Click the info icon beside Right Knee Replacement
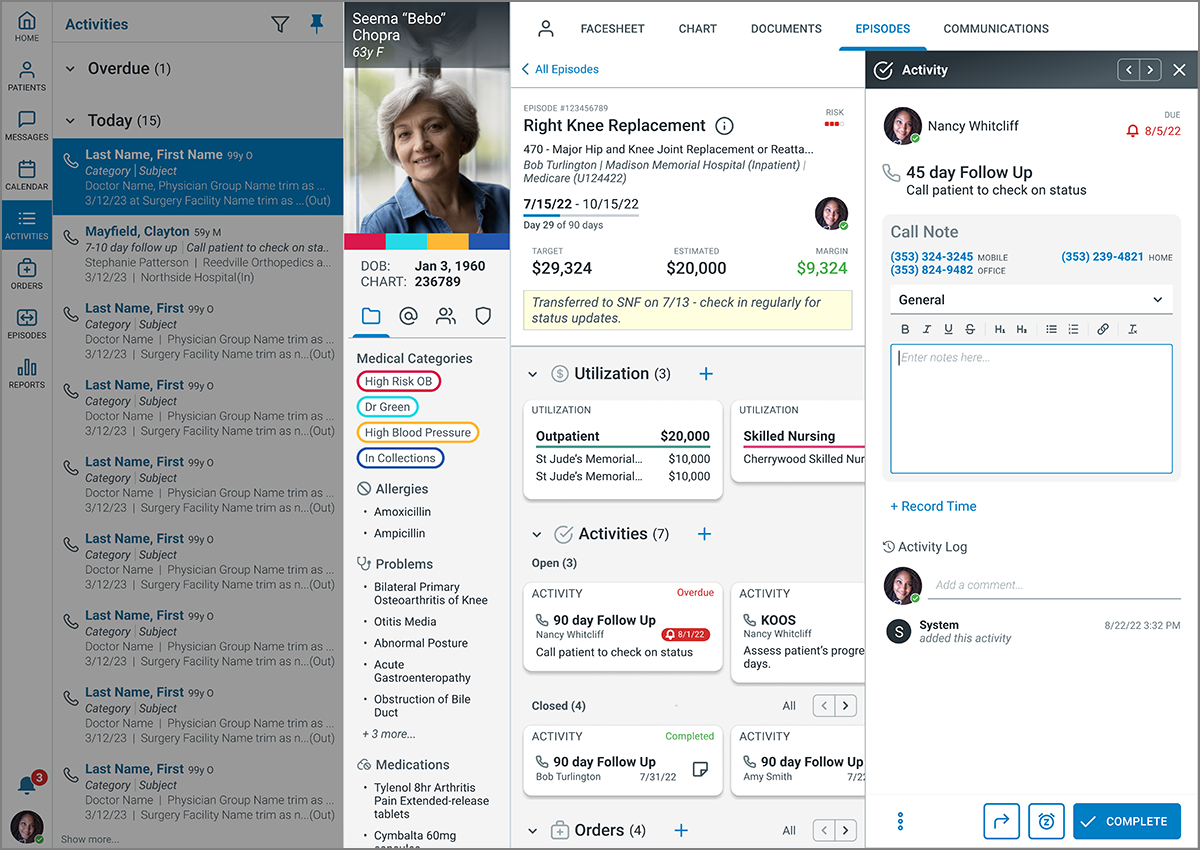This screenshot has width=1200, height=850. point(725,126)
